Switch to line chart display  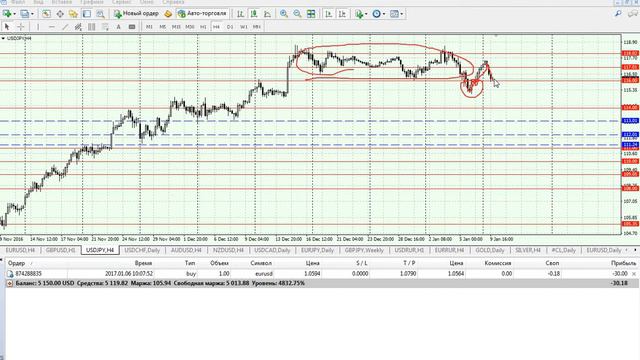(267, 14)
